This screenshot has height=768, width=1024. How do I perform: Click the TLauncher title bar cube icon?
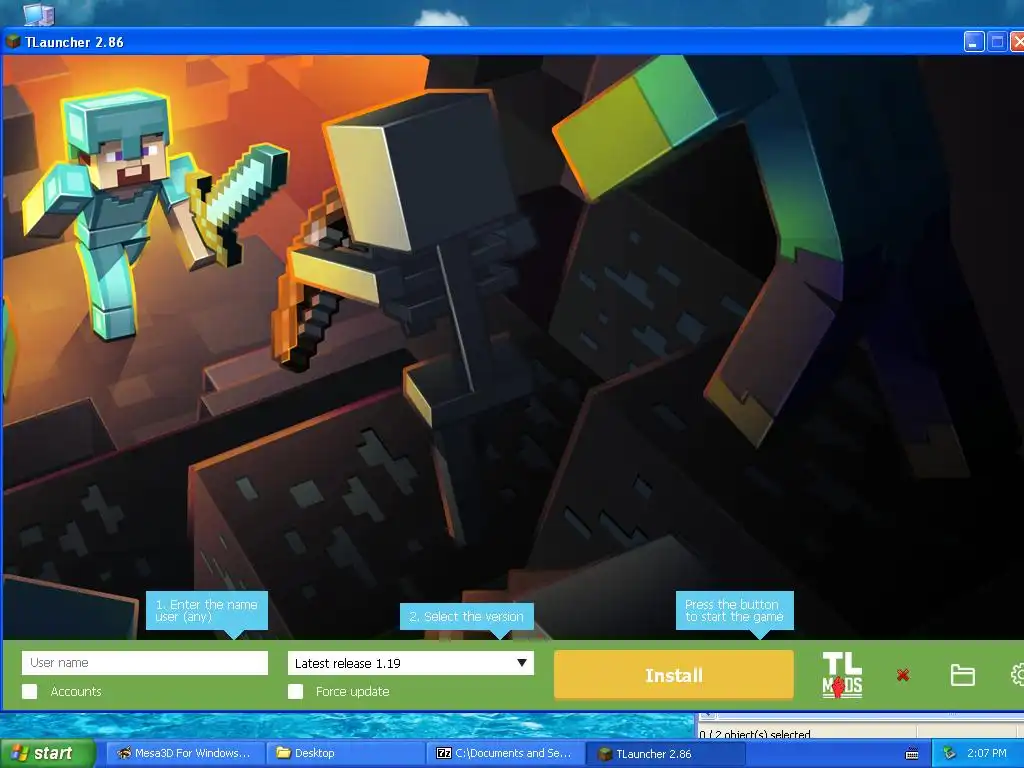point(13,42)
